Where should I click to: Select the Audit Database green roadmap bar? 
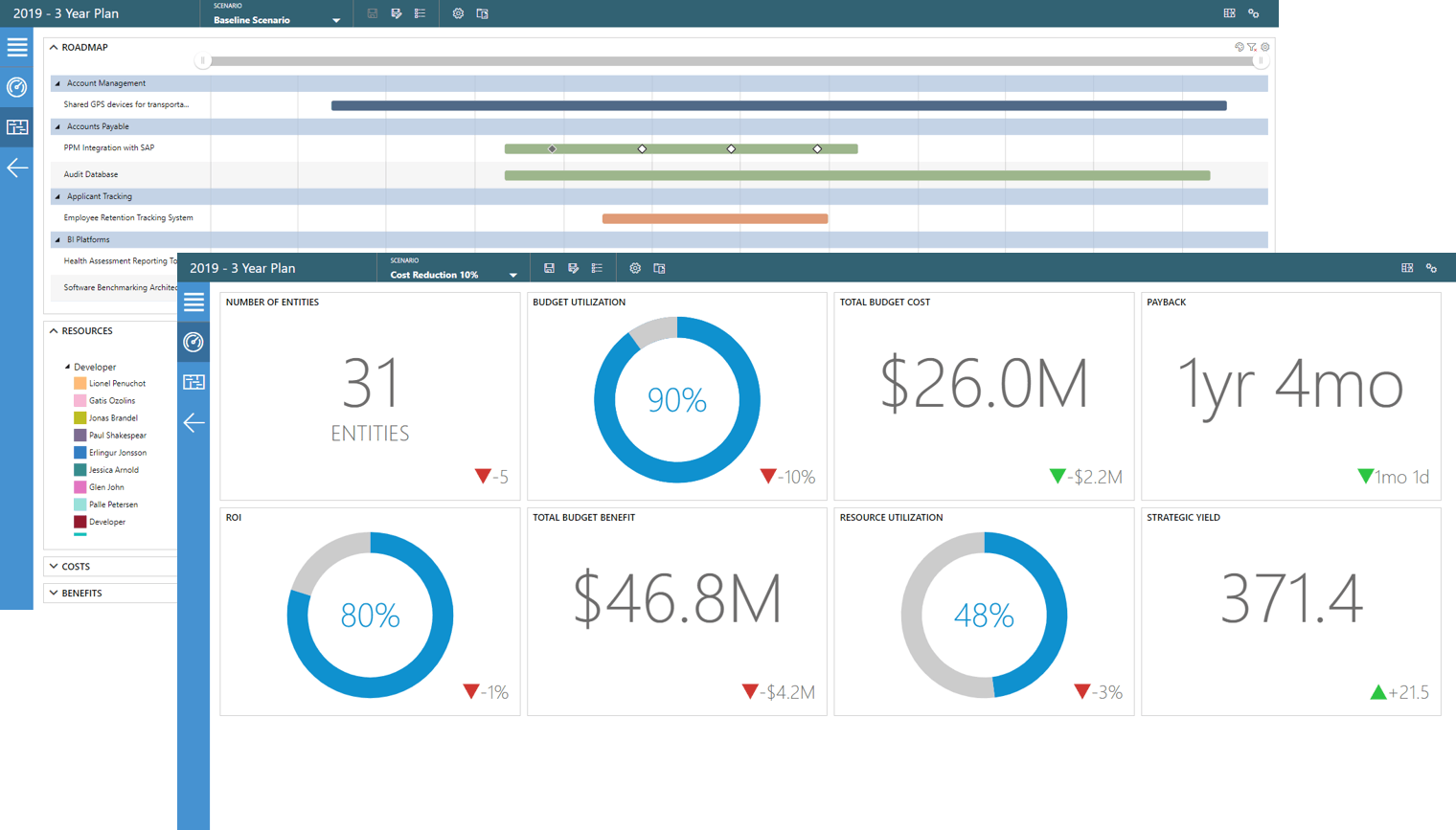click(857, 175)
